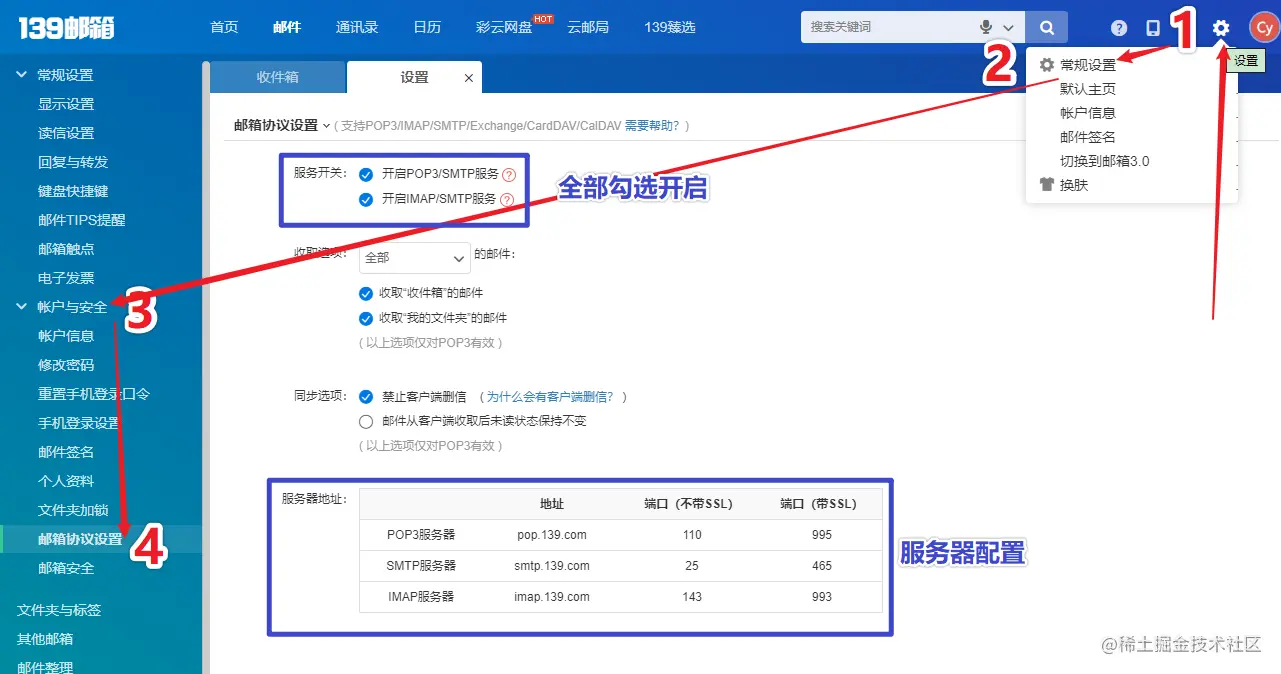Viewport: 1281px width, 674px height.
Task: Go to 首页 in top navigation
Action: 224,27
